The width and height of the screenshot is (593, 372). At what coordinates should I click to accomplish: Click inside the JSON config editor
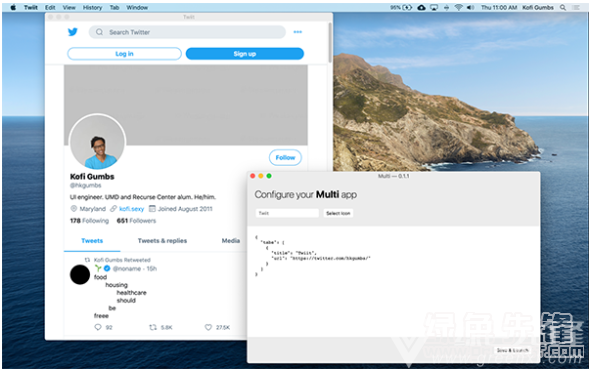pos(393,282)
